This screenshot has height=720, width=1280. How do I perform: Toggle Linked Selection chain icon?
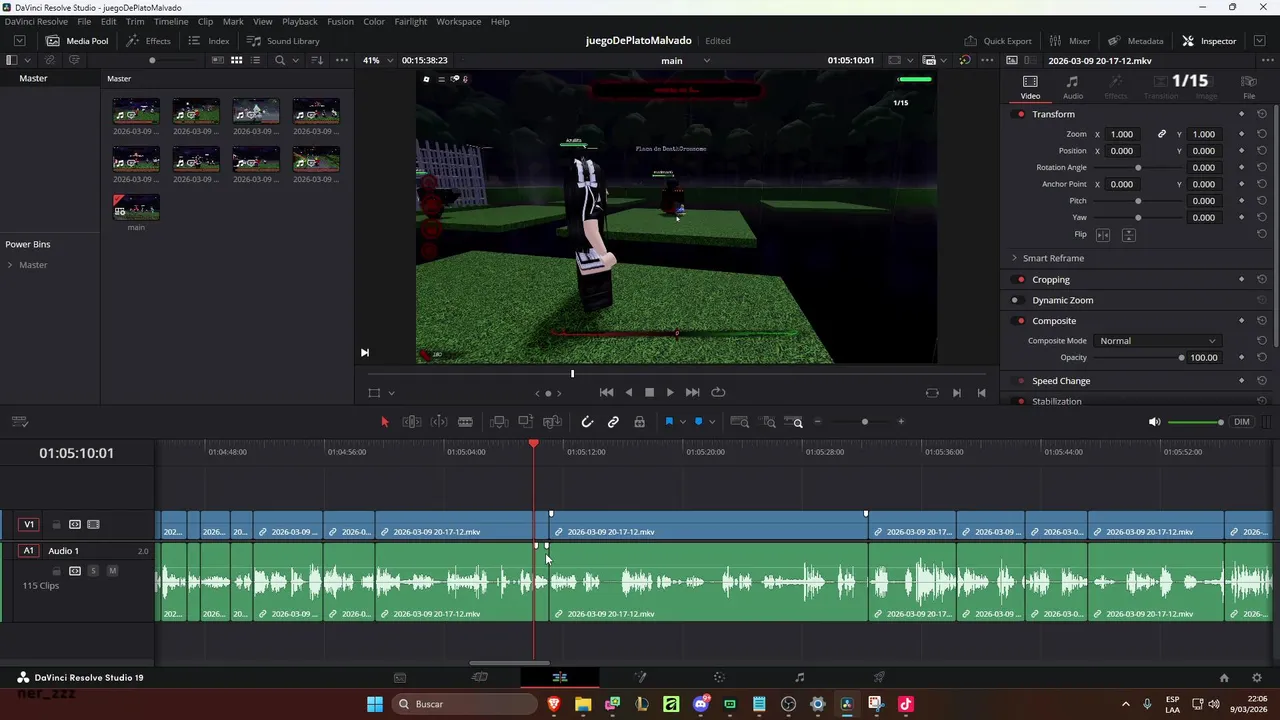613,422
